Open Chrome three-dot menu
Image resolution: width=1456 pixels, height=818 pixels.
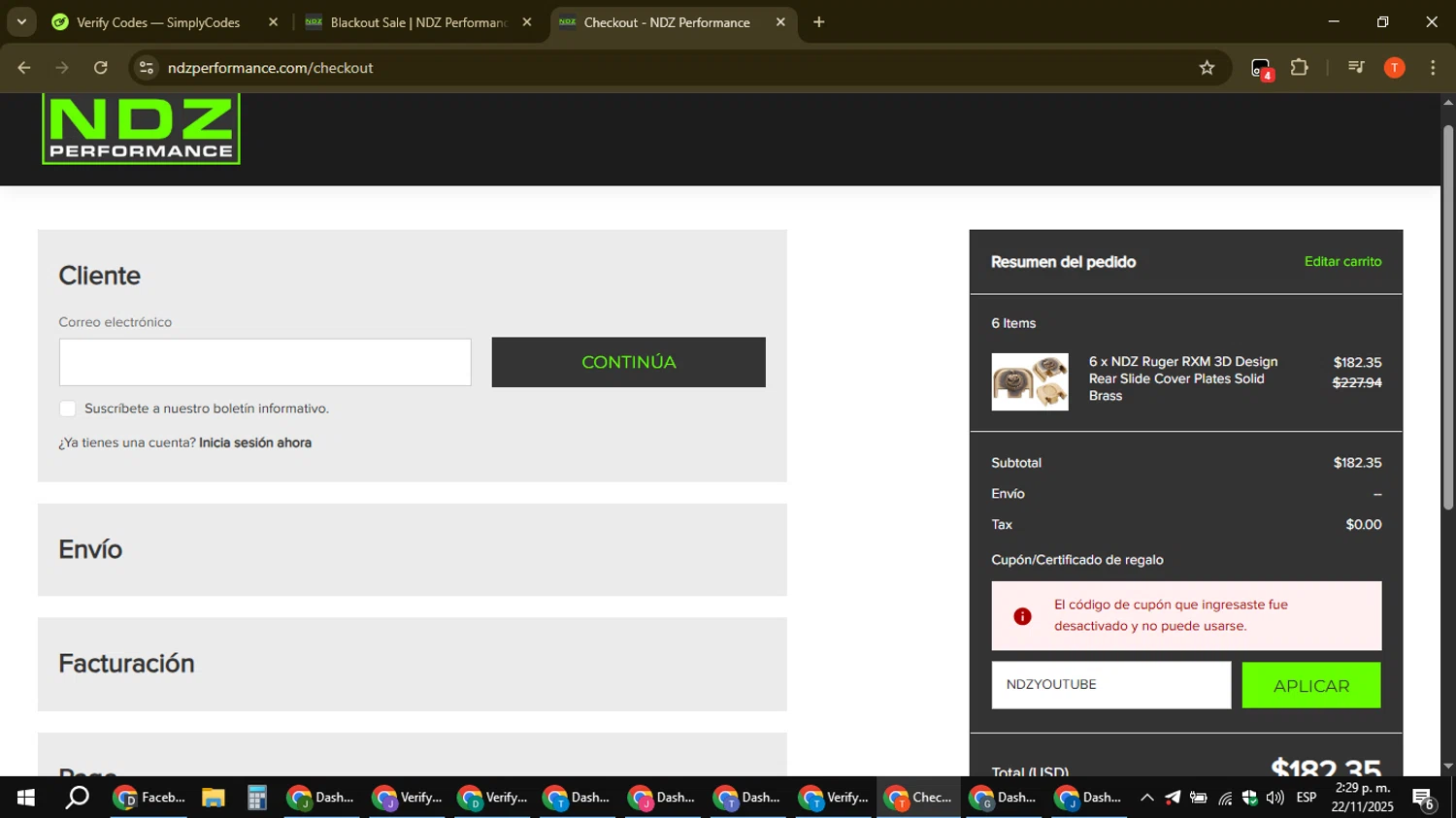[x=1433, y=68]
